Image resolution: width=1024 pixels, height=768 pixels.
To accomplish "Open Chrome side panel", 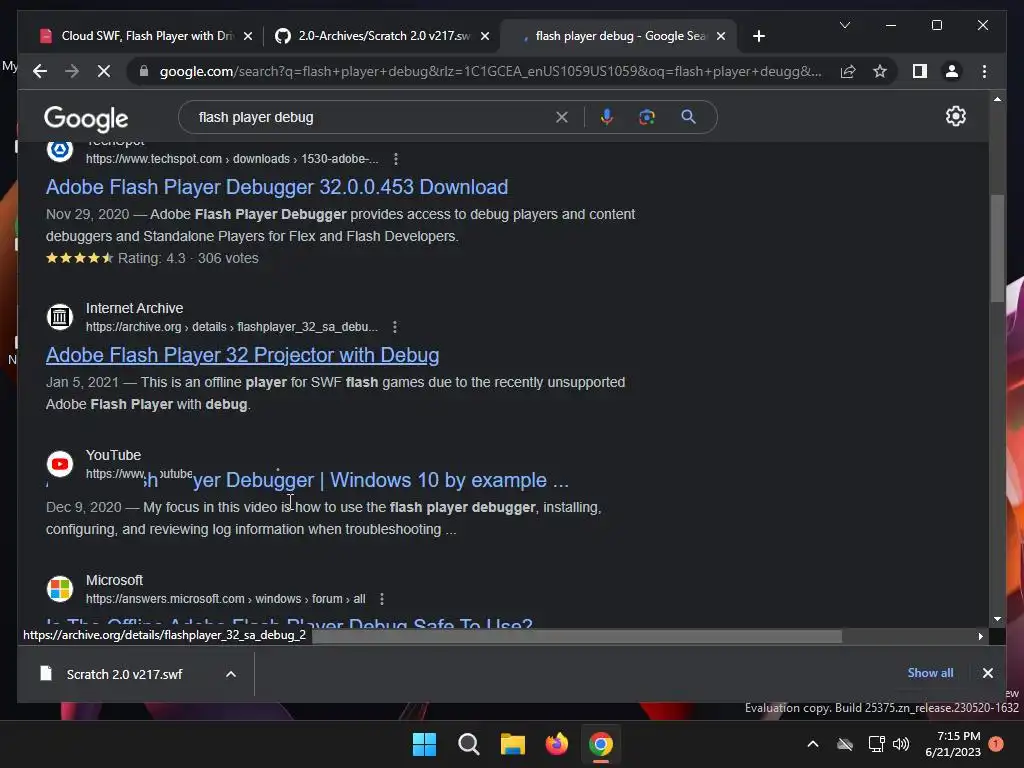I will (x=920, y=71).
